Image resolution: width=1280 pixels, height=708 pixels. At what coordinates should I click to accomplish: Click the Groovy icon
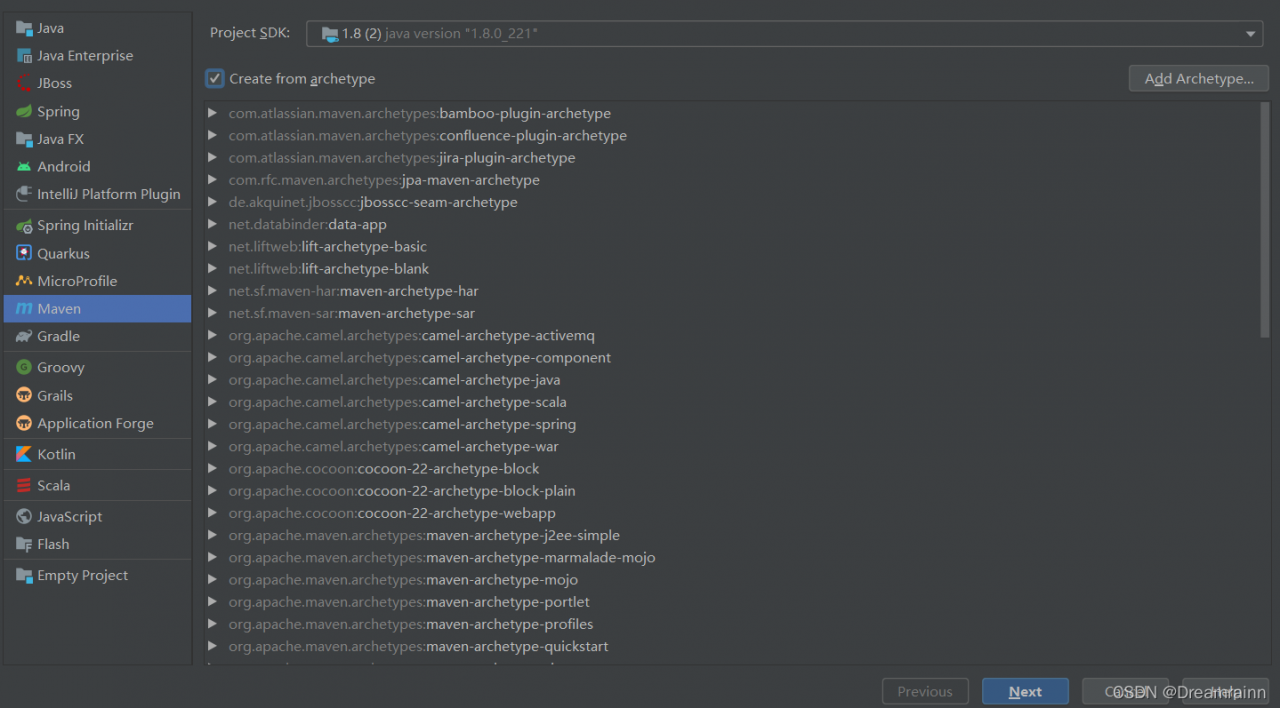(24, 368)
